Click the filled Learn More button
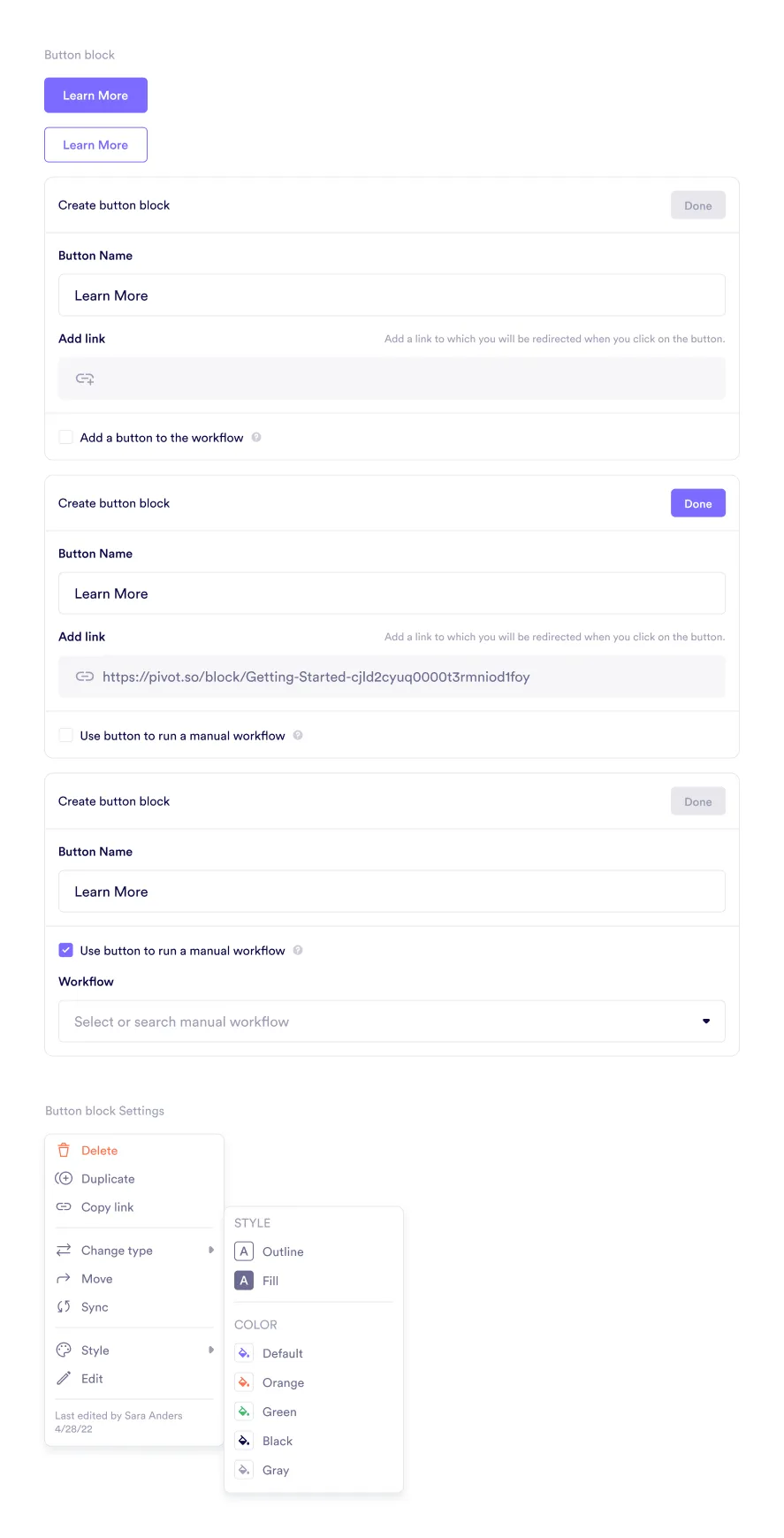The image size is (784, 1538). (95, 96)
